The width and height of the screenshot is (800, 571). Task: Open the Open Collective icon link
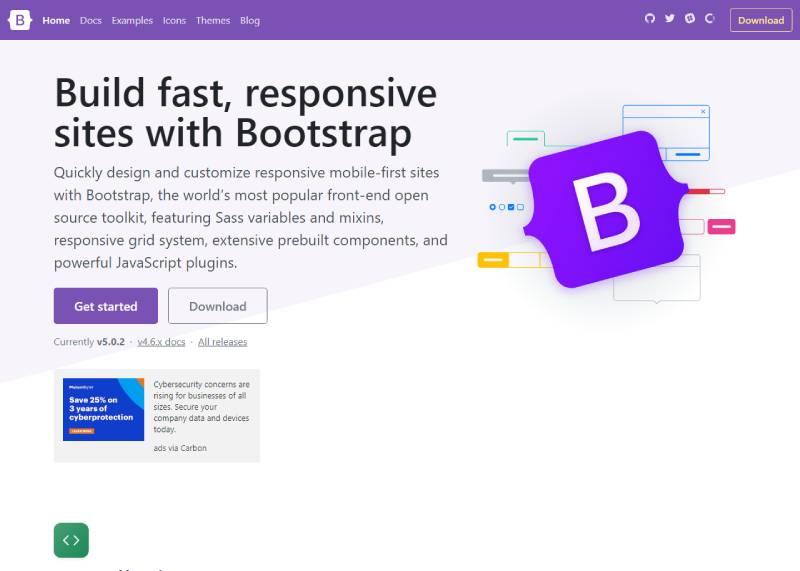[710, 19]
